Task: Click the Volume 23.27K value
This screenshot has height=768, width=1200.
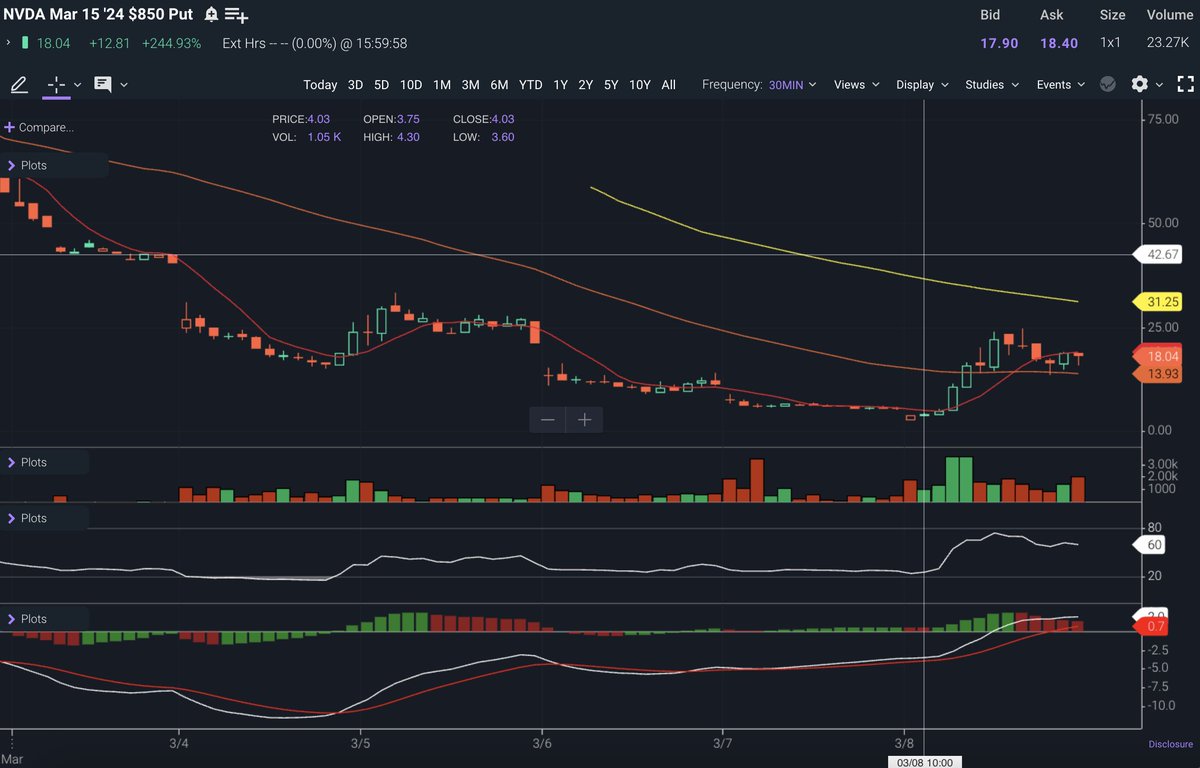Action: point(1169,43)
